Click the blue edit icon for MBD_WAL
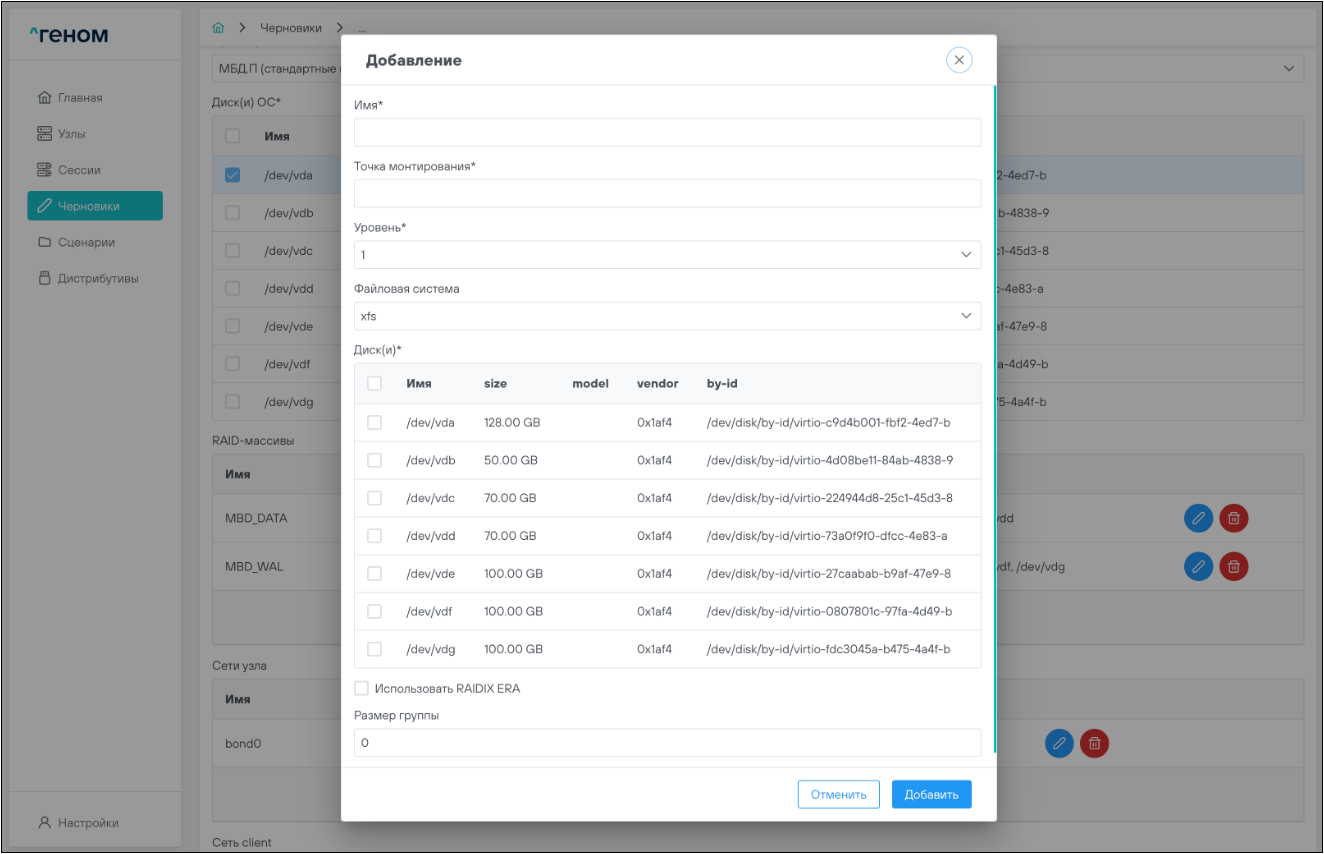Screen dimensions: 1324x854 (1198, 566)
